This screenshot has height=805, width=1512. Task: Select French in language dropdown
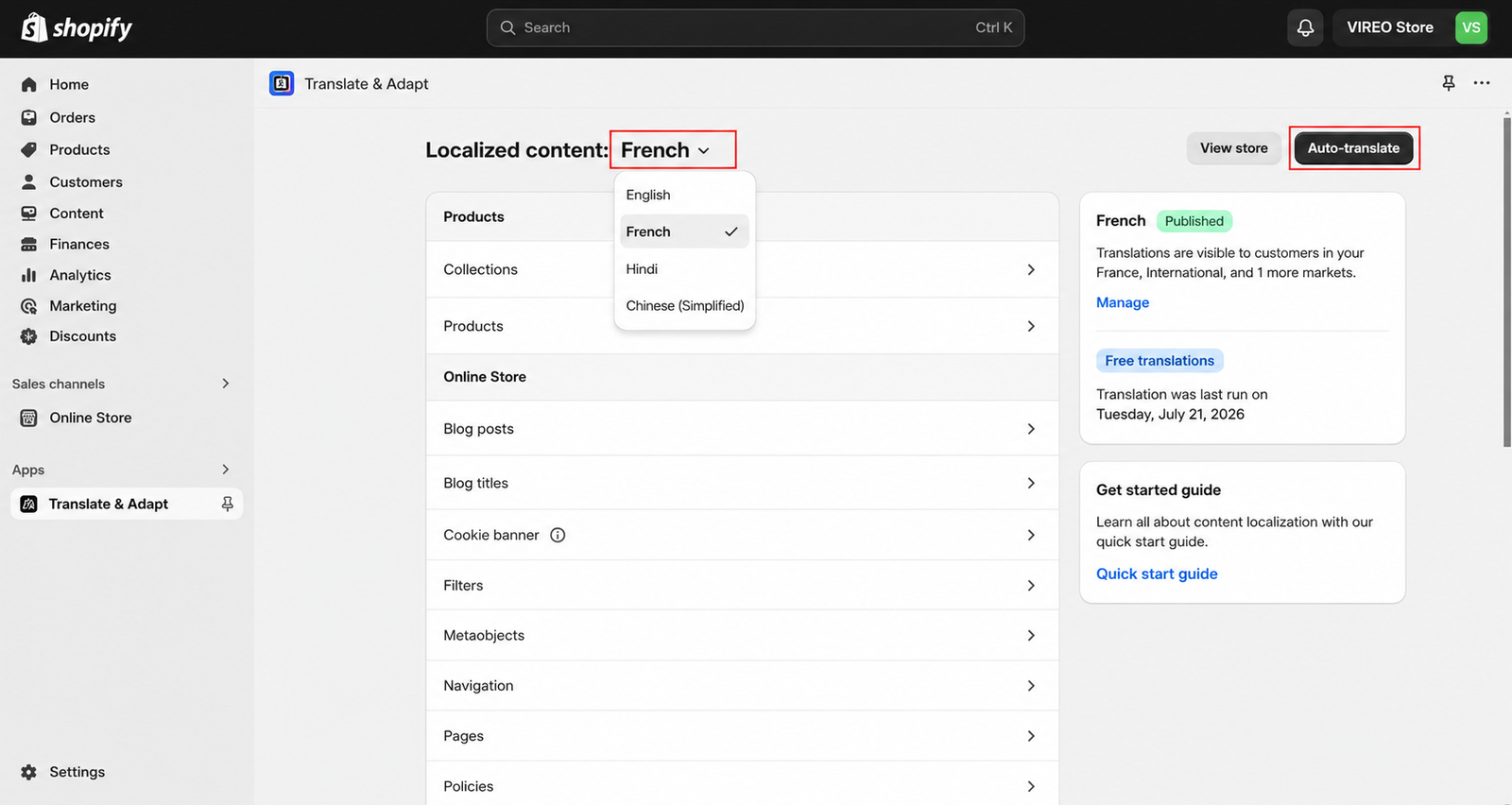[684, 231]
